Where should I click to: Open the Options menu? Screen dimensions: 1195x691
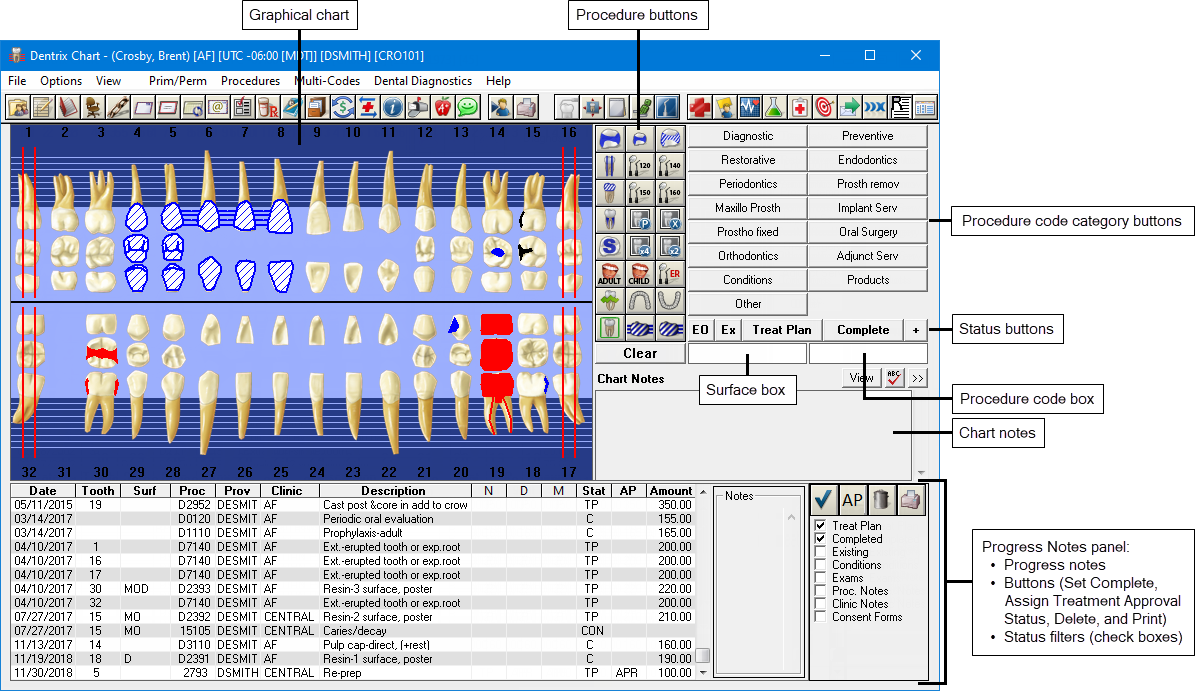[61, 81]
